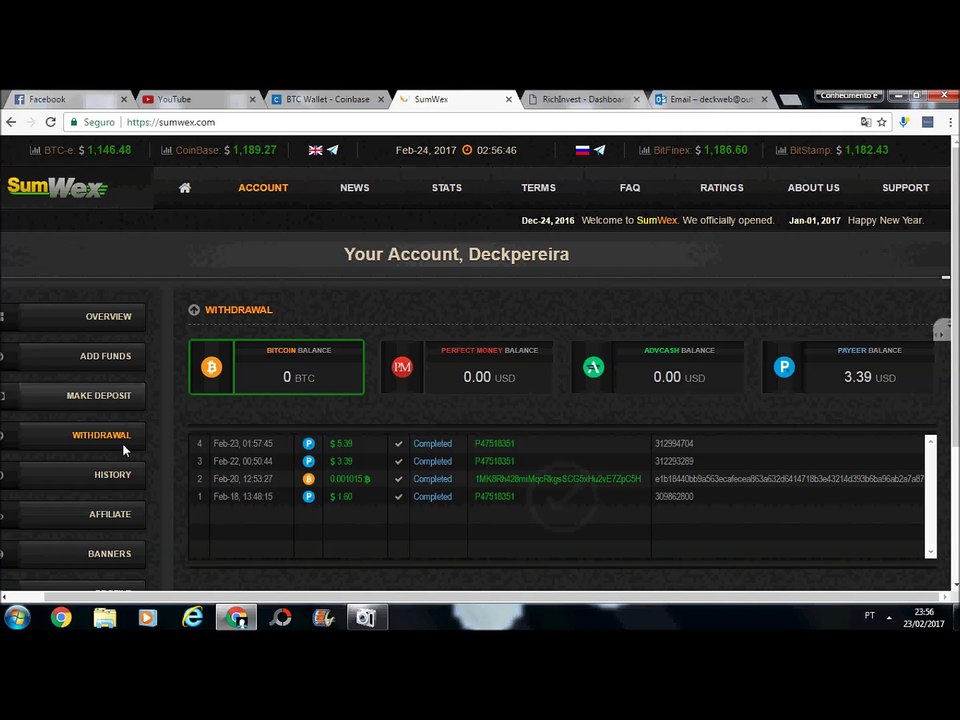Open NEWS in top navigation

354,188
